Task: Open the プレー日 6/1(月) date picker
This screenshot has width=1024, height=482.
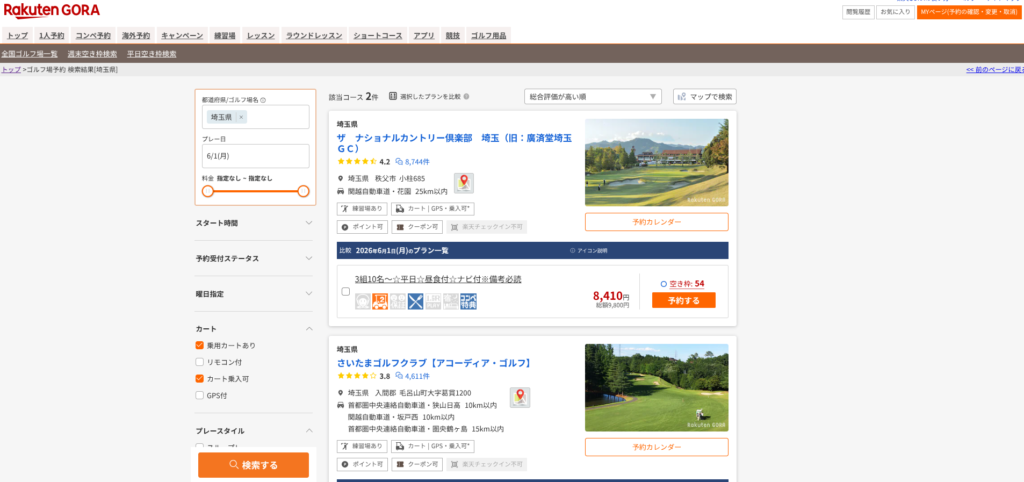Action: pos(255,156)
